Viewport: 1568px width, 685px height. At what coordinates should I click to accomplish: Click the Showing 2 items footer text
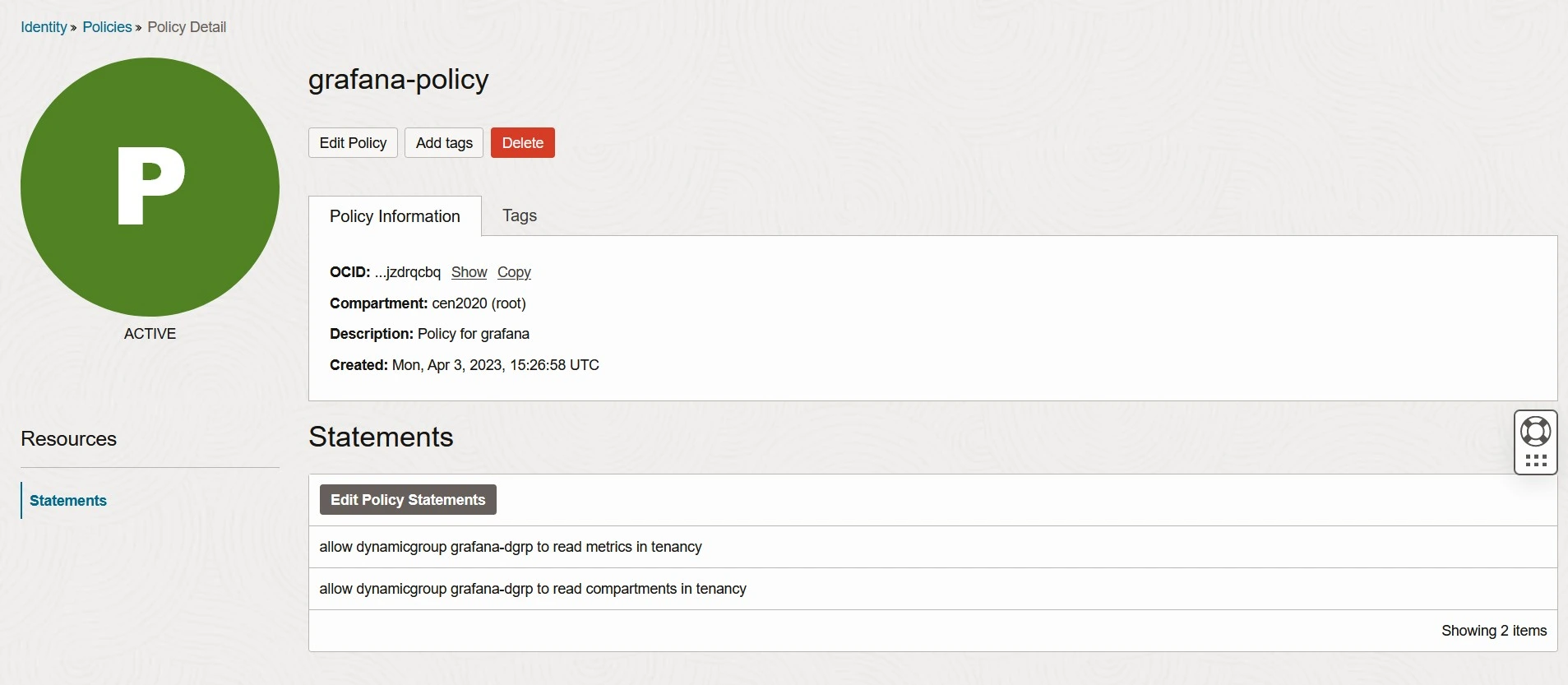click(x=1493, y=631)
